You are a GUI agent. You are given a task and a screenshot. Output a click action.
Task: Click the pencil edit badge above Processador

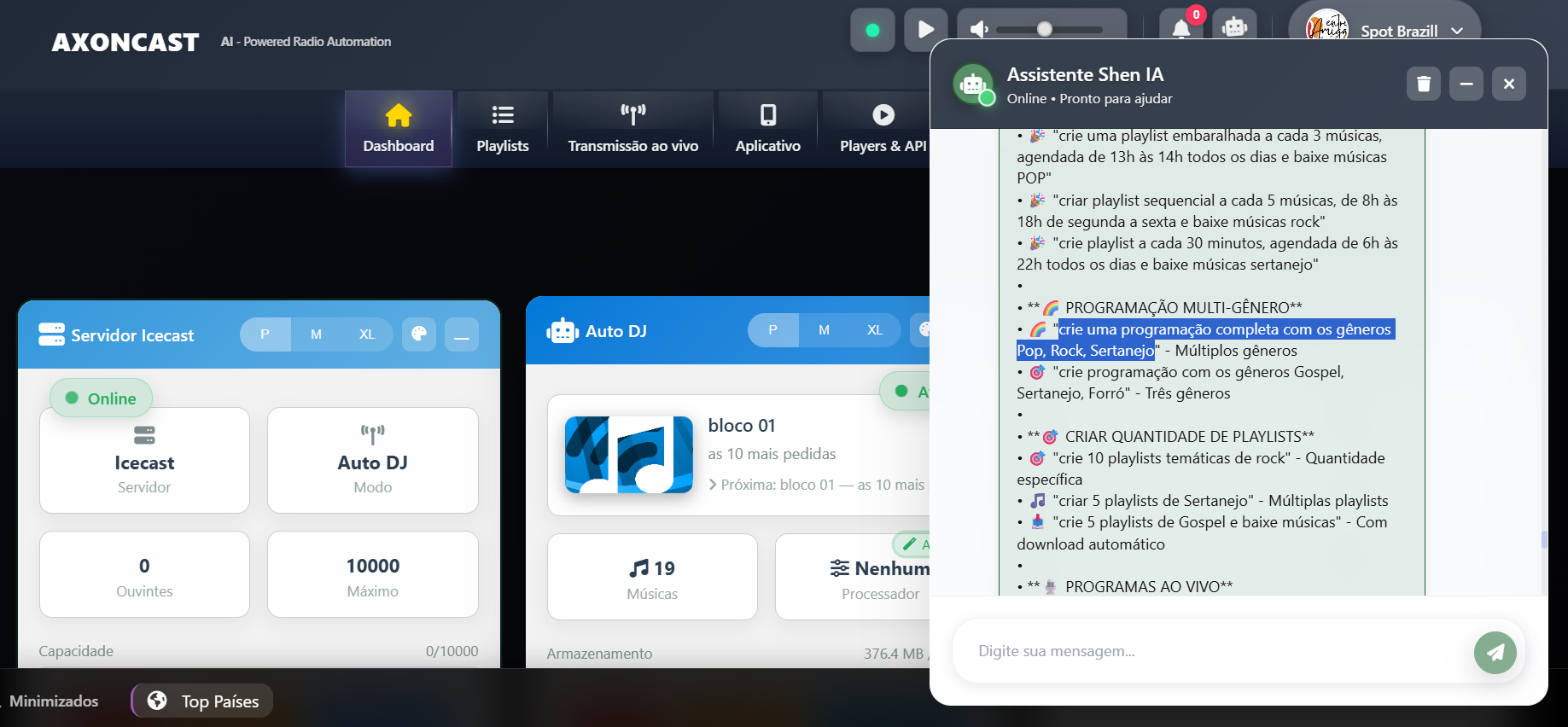tap(912, 544)
